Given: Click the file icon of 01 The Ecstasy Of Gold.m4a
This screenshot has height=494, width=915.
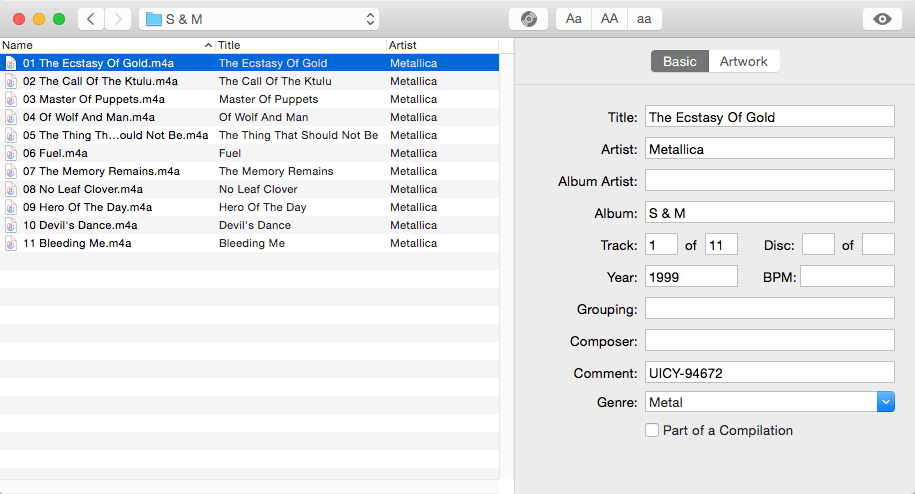Looking at the screenshot, I should click(11, 63).
